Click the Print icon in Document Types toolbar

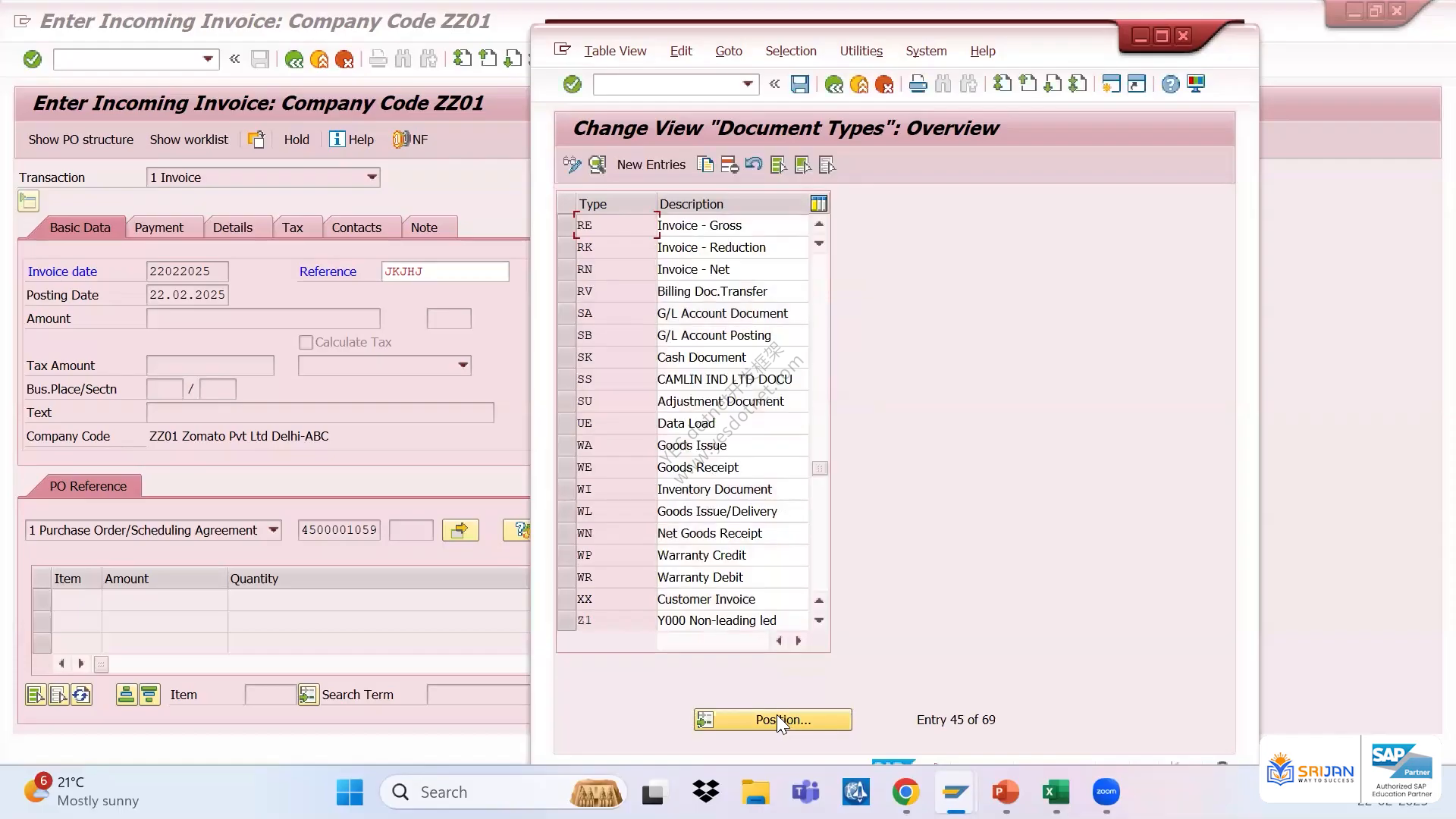[x=918, y=84]
